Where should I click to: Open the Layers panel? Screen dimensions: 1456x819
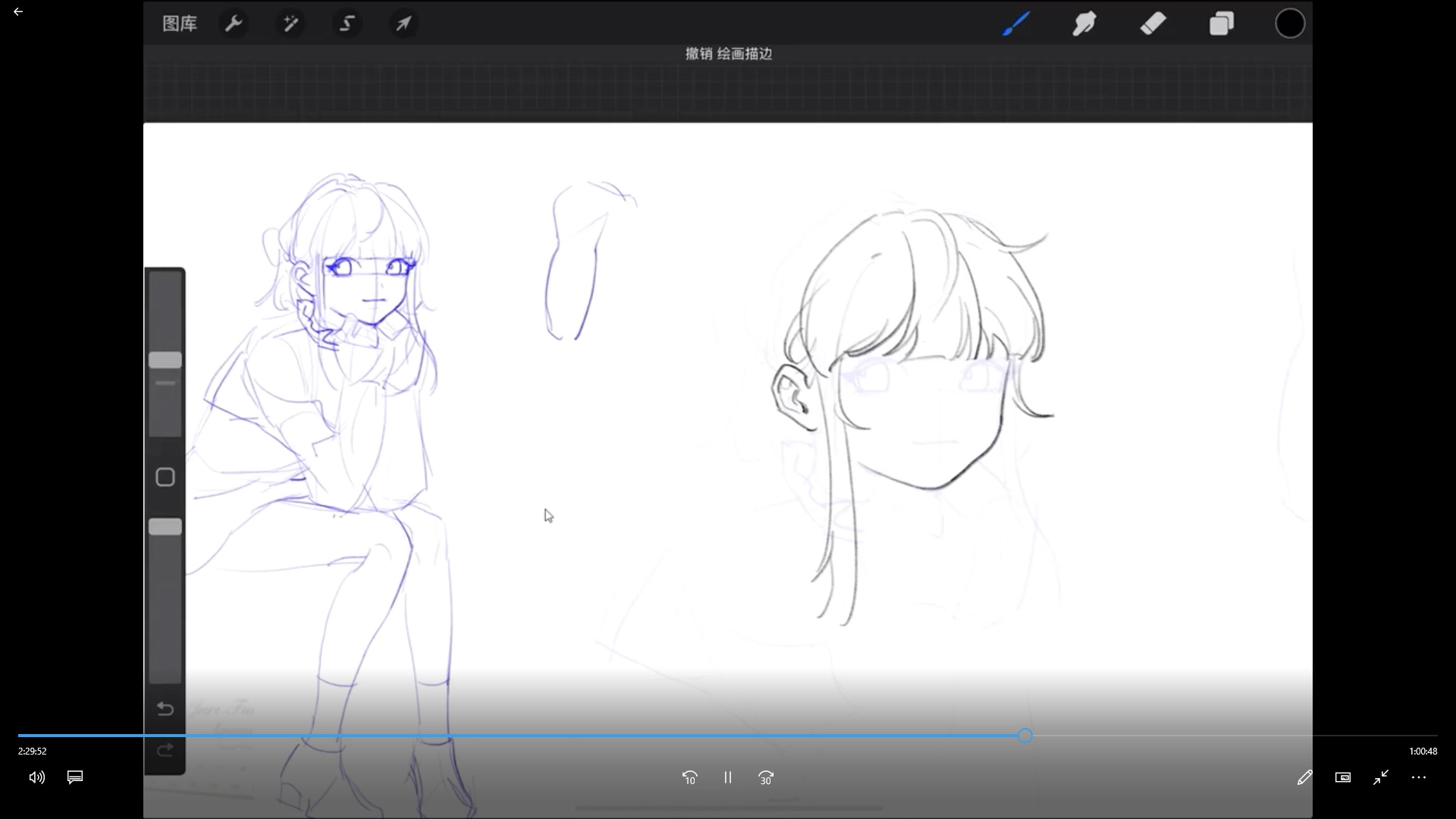(1222, 24)
